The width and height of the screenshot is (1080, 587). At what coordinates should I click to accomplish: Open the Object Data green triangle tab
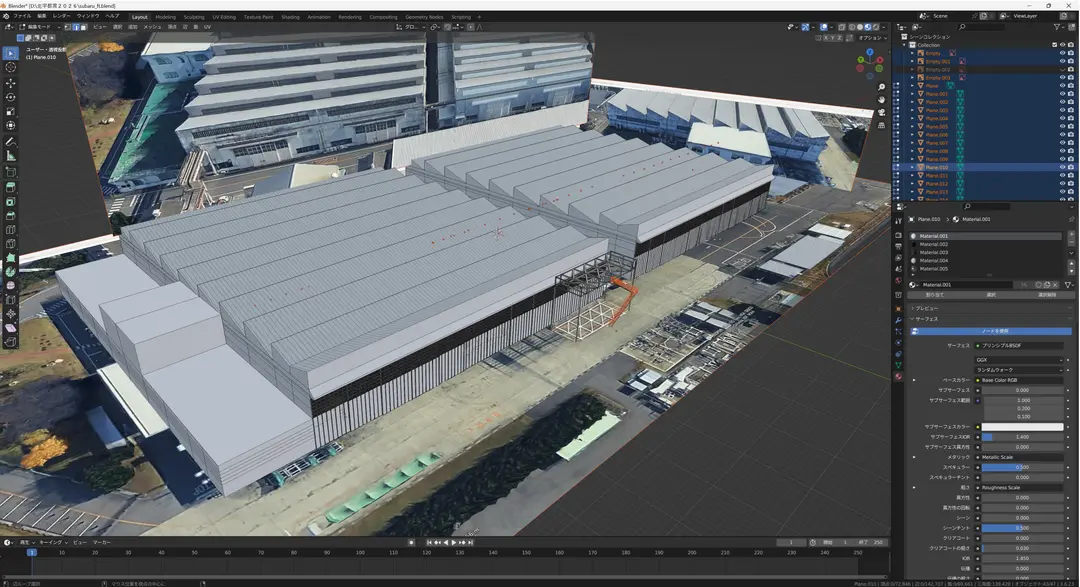pos(898,365)
